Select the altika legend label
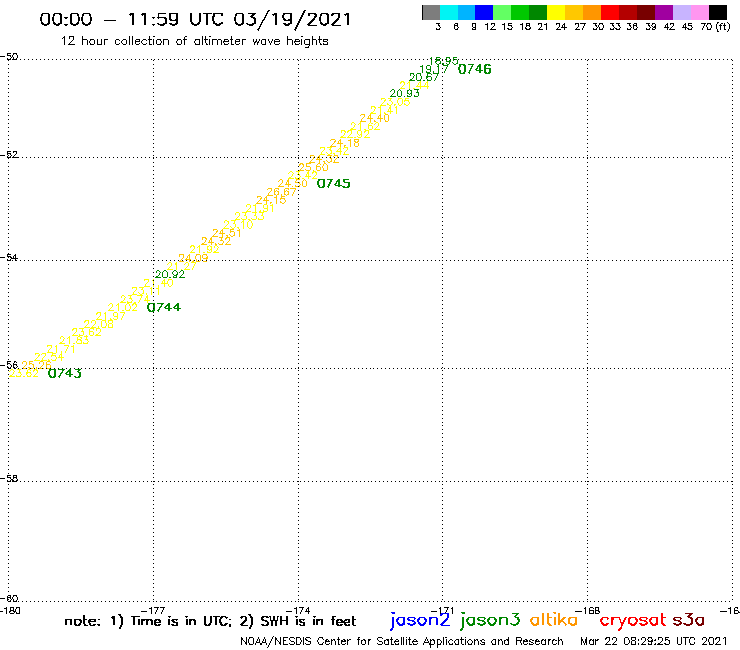This screenshot has height=650, width=740. [x=554, y=620]
